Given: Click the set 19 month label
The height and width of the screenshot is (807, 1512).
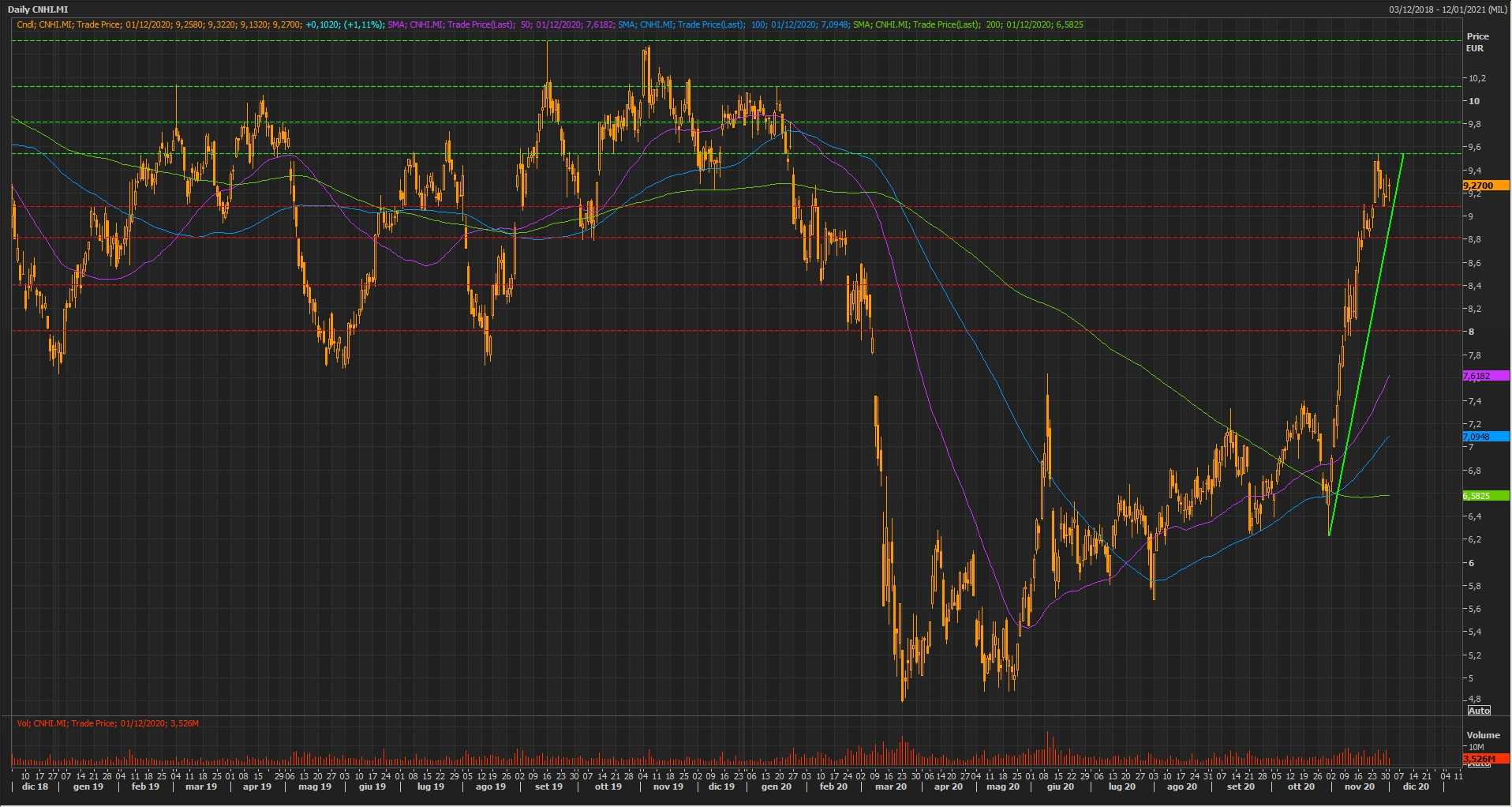Looking at the screenshot, I should 548,787.
